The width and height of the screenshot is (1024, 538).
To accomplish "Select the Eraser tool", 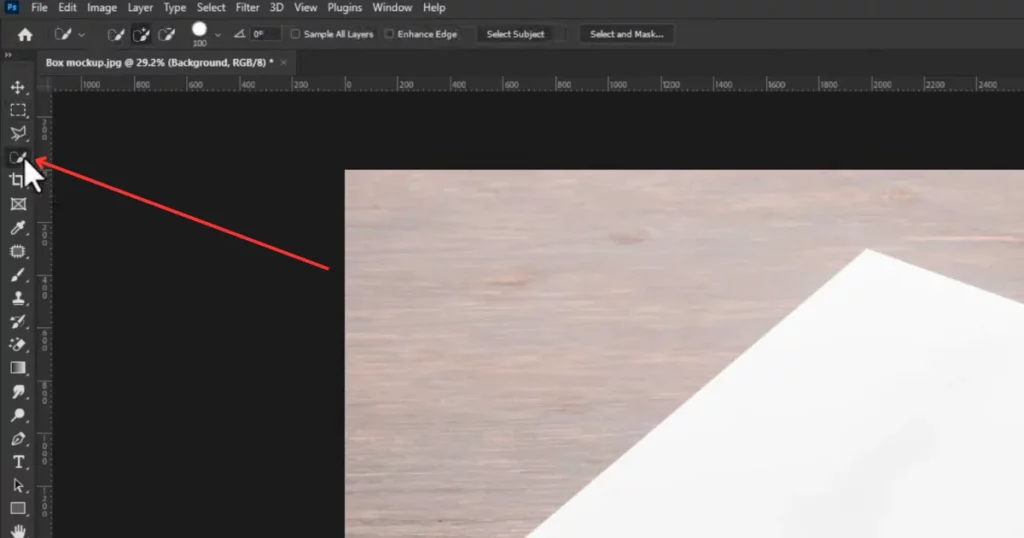I will [x=18, y=345].
